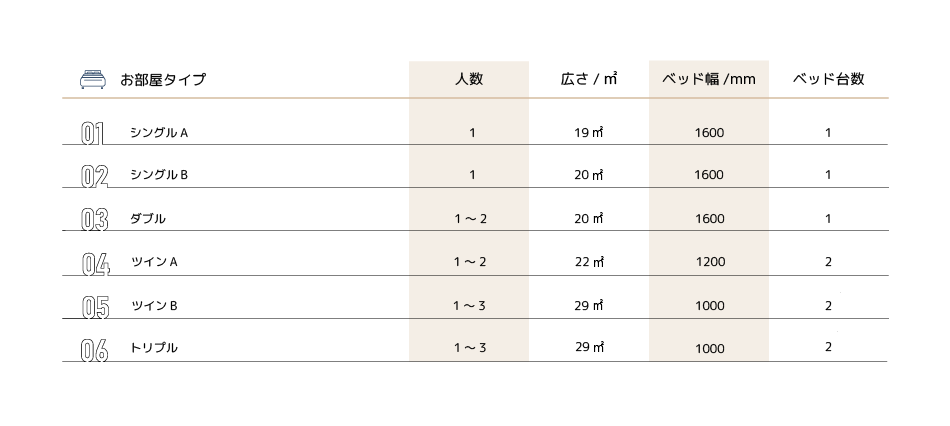Screen dimensions: 950x426
Task: Select the ツイン B room name
Action: [154, 305]
